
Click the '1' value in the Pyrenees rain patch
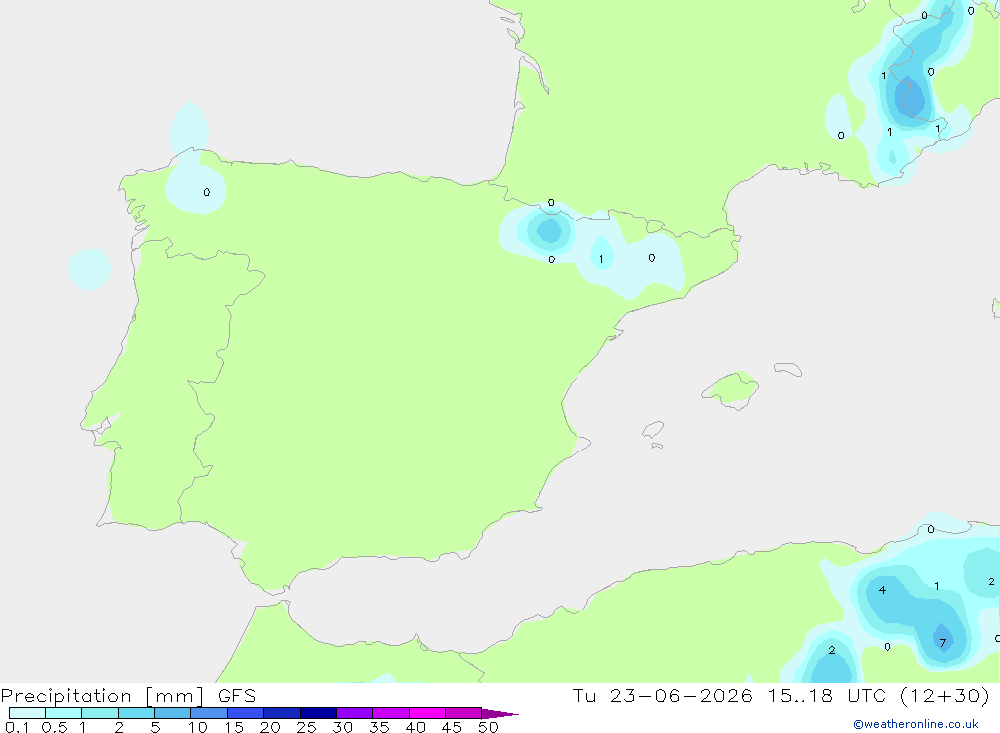(601, 259)
